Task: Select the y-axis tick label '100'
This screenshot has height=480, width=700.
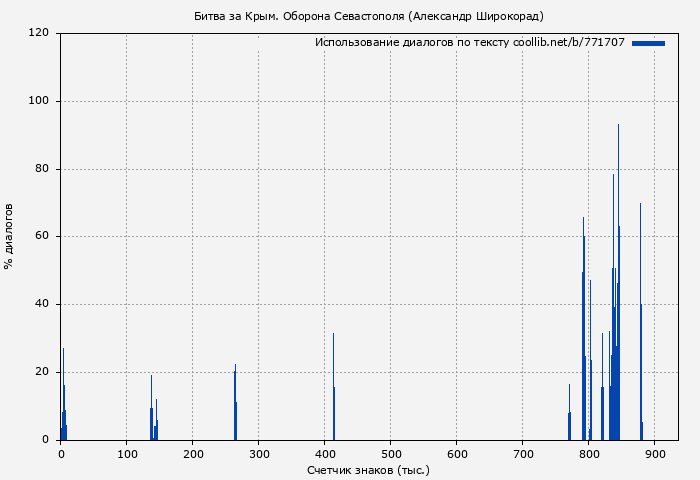Action: click(x=40, y=101)
